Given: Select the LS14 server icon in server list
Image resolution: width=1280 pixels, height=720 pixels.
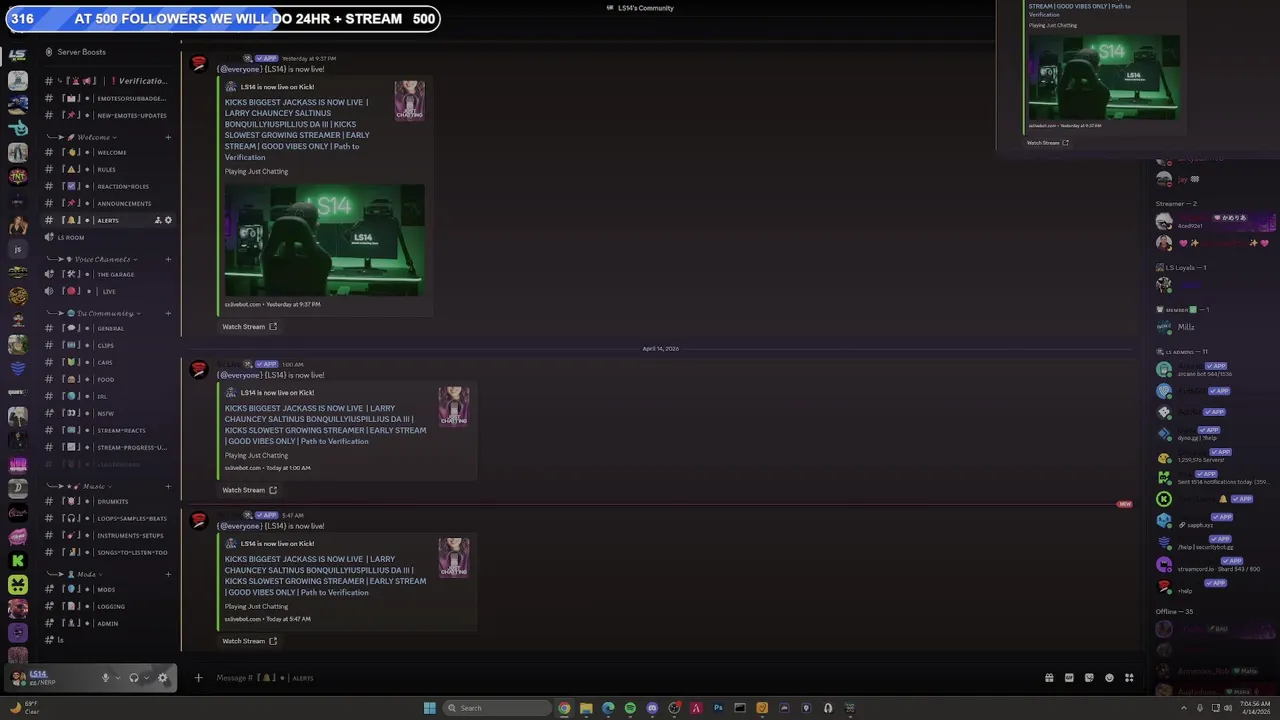Looking at the screenshot, I should [x=18, y=55].
